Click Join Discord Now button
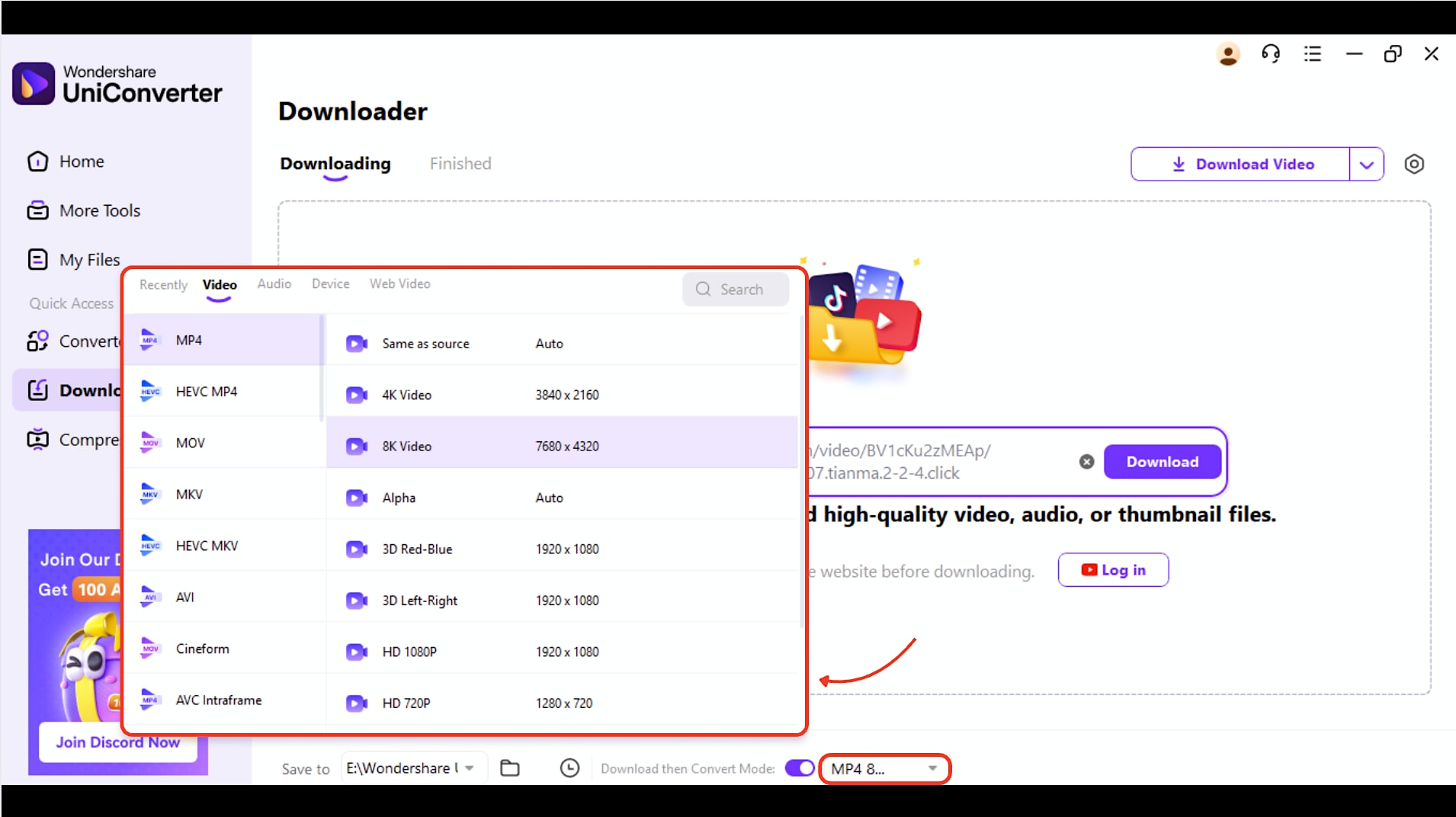Viewport: 1456px width, 817px height. [118, 742]
